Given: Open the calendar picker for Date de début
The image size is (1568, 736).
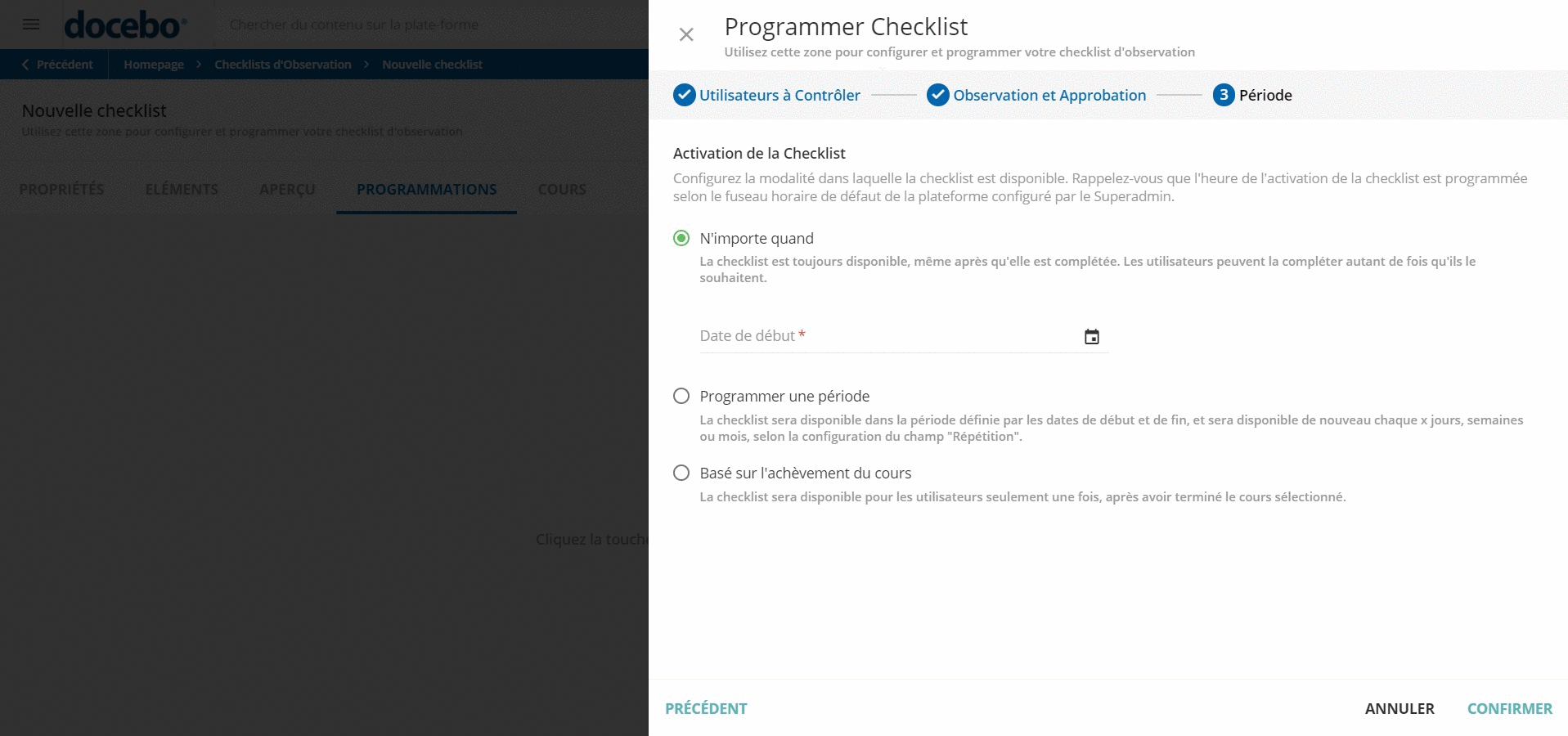Looking at the screenshot, I should pos(1093,336).
